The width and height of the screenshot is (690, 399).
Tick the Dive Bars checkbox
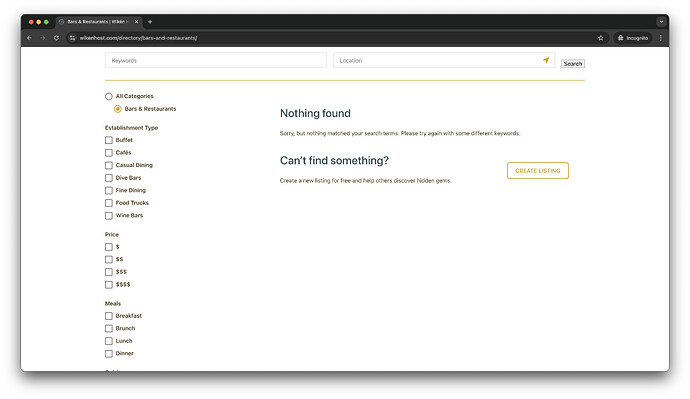point(109,178)
